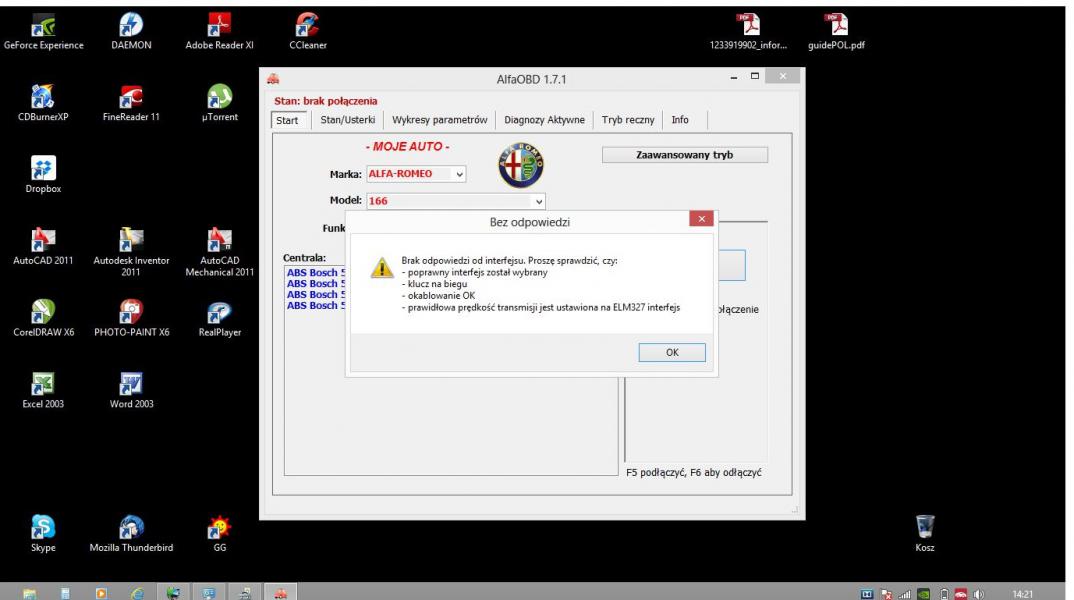Open the media player taskbar icon
The width and height of the screenshot is (1074, 600).
click(101, 593)
